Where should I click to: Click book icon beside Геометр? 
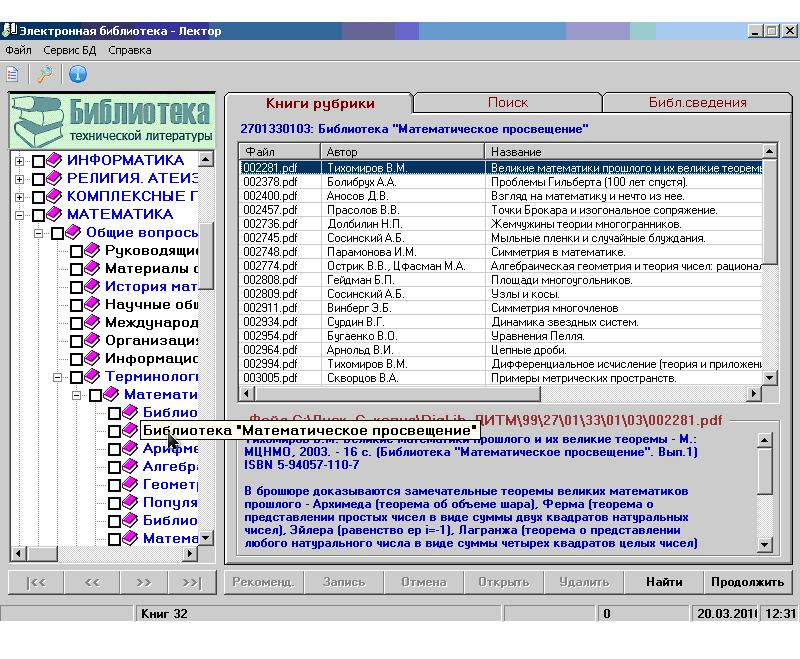click(x=130, y=484)
